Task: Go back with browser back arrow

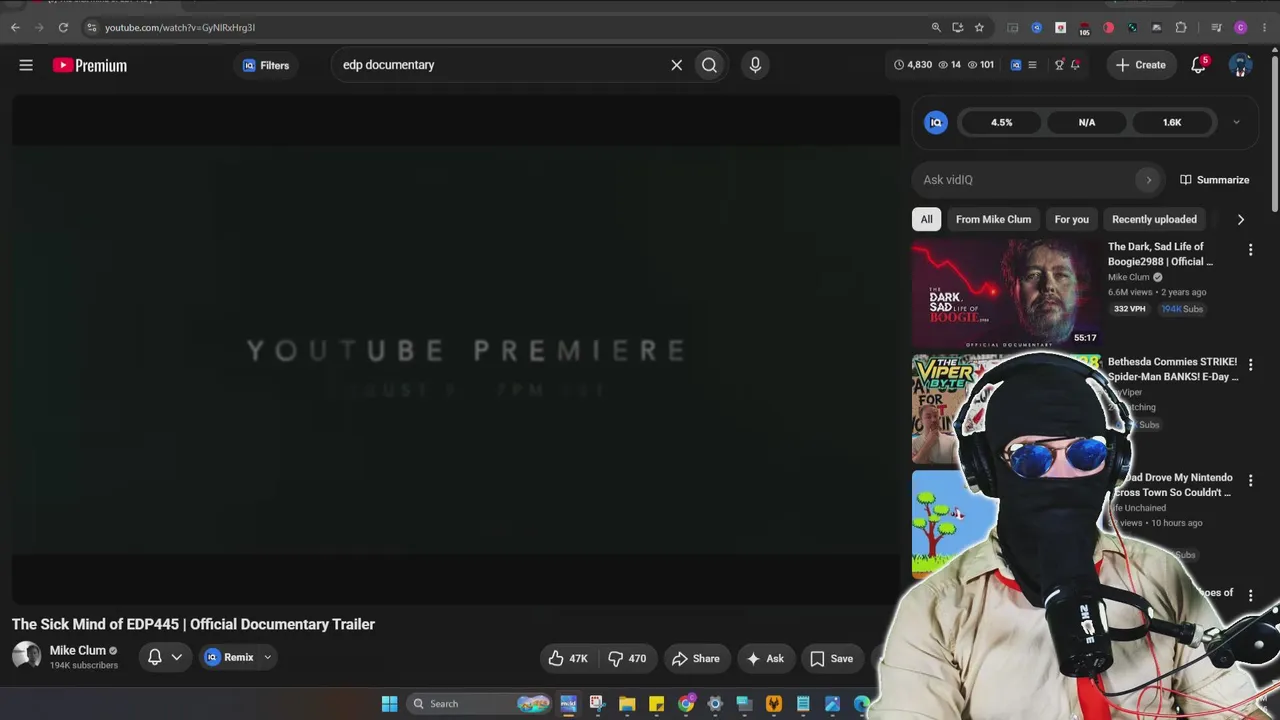Action: point(15,27)
